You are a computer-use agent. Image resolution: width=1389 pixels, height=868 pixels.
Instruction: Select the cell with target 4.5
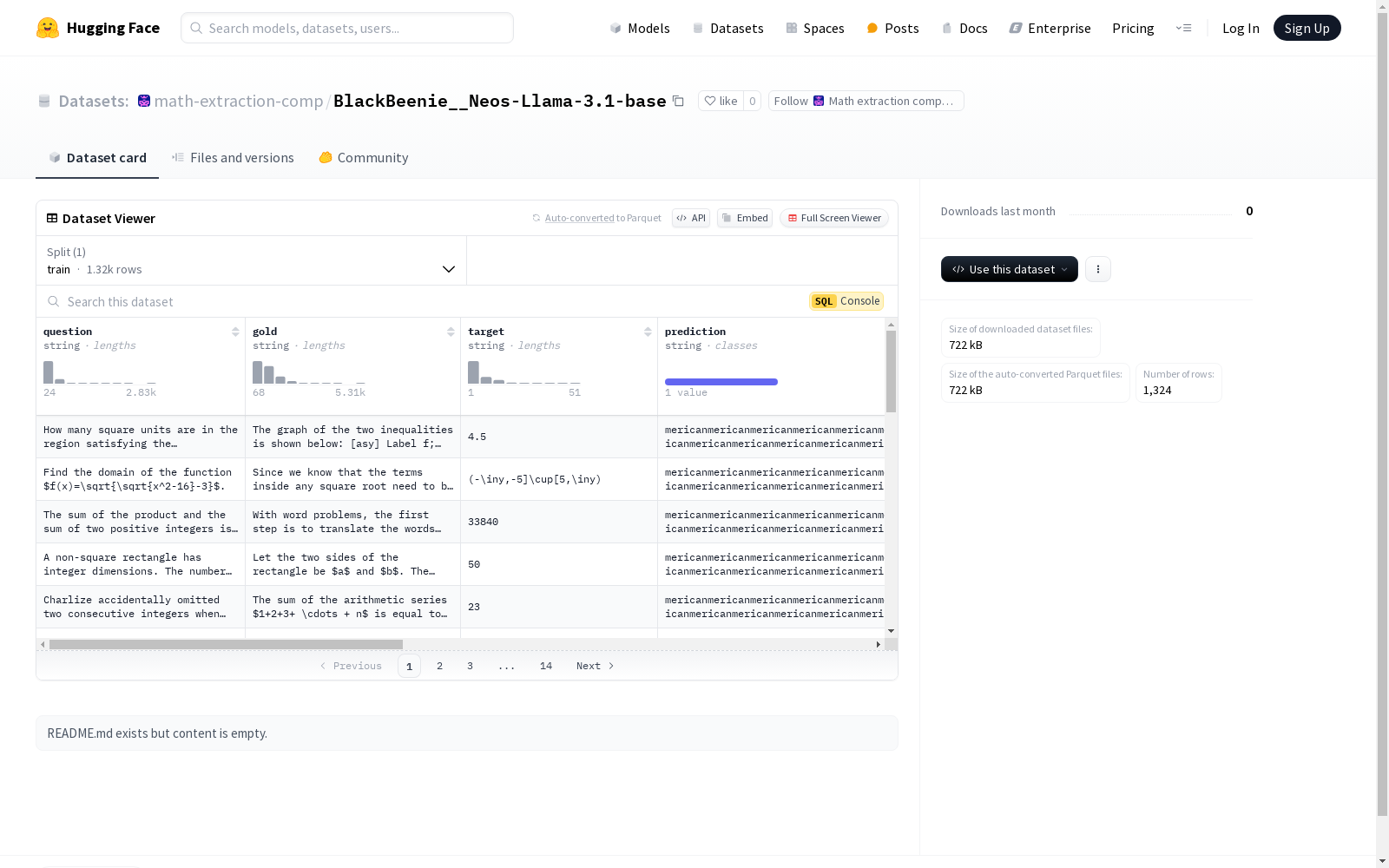tap(559, 437)
